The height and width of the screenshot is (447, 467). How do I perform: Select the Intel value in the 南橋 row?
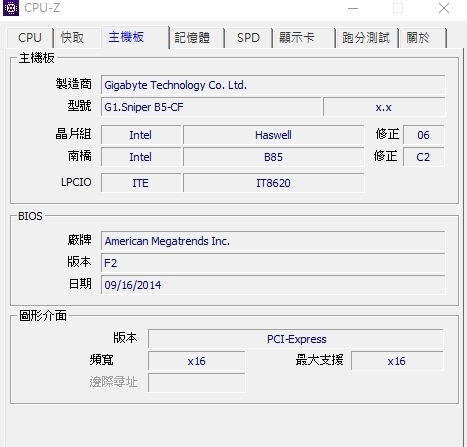[141, 157]
